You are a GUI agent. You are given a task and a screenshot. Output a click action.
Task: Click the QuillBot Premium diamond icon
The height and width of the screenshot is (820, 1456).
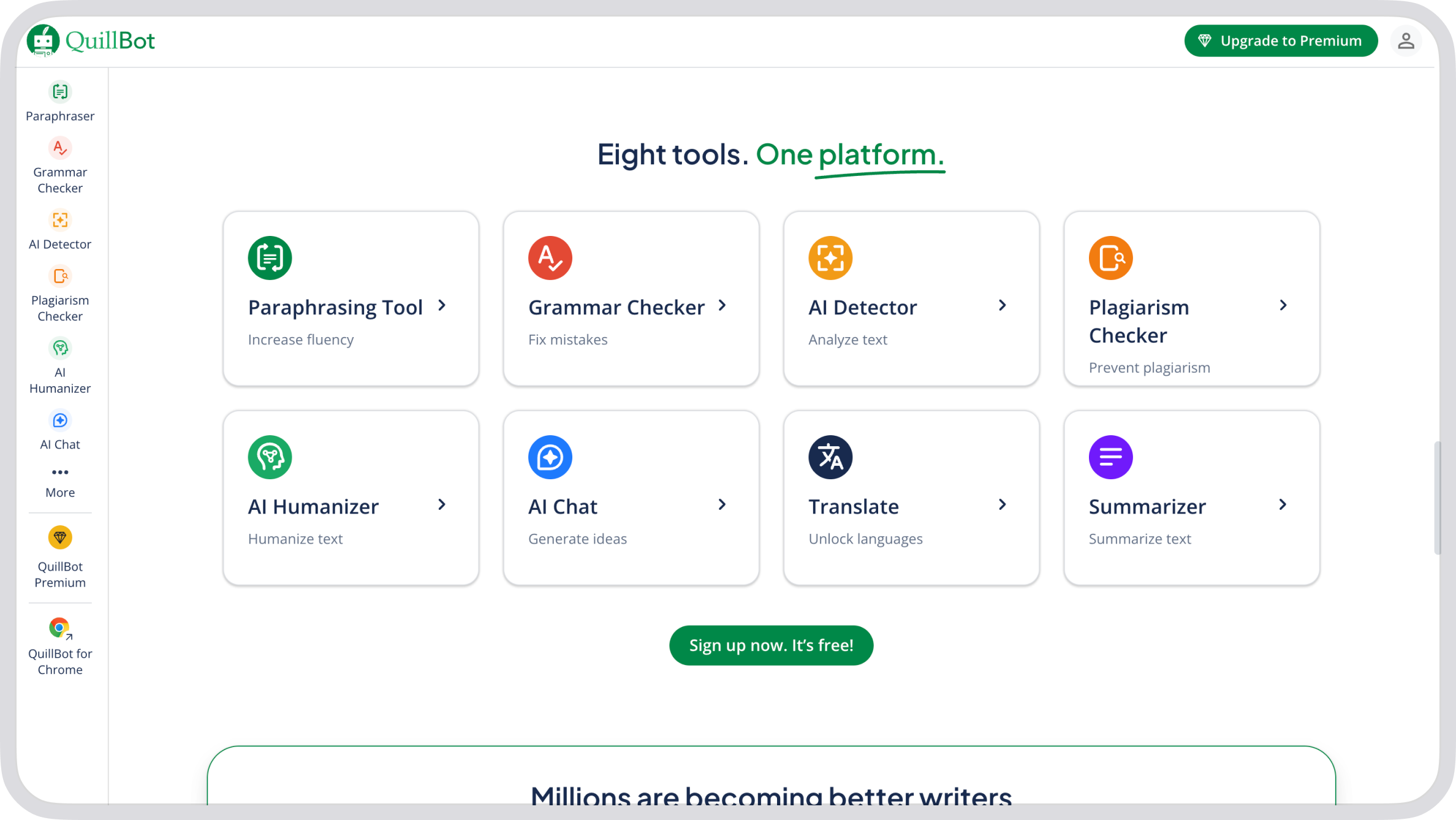click(x=60, y=538)
